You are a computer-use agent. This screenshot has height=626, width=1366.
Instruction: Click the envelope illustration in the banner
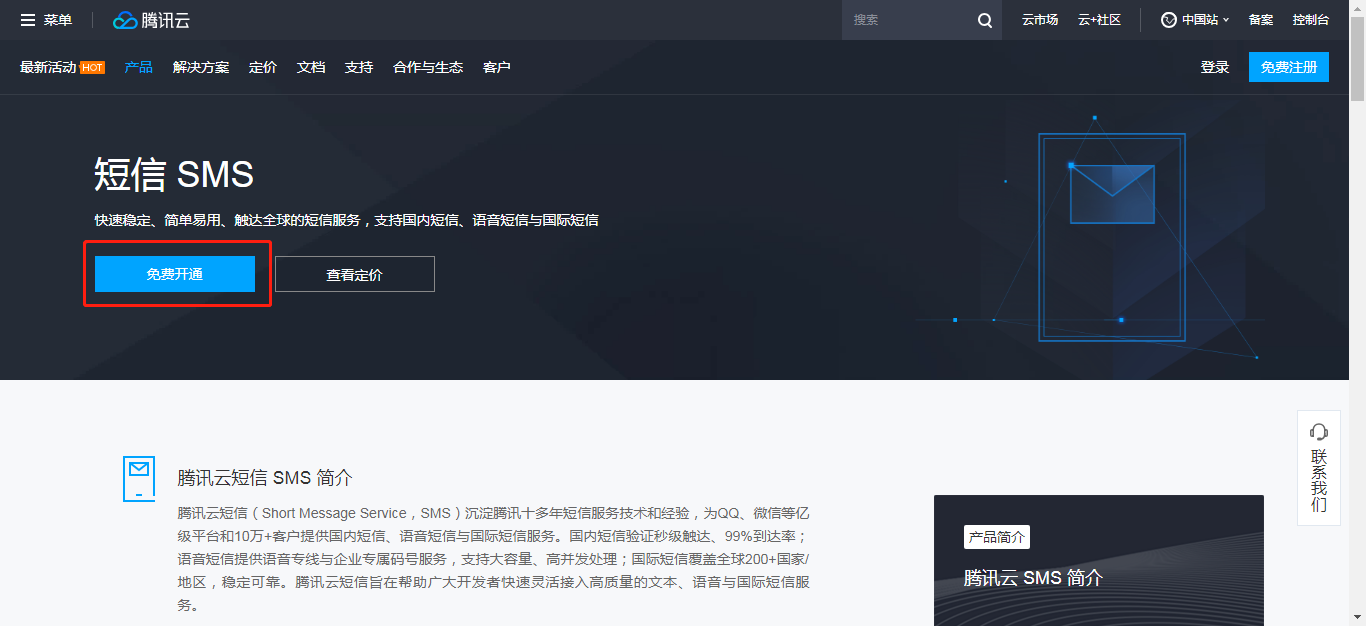(x=1112, y=193)
